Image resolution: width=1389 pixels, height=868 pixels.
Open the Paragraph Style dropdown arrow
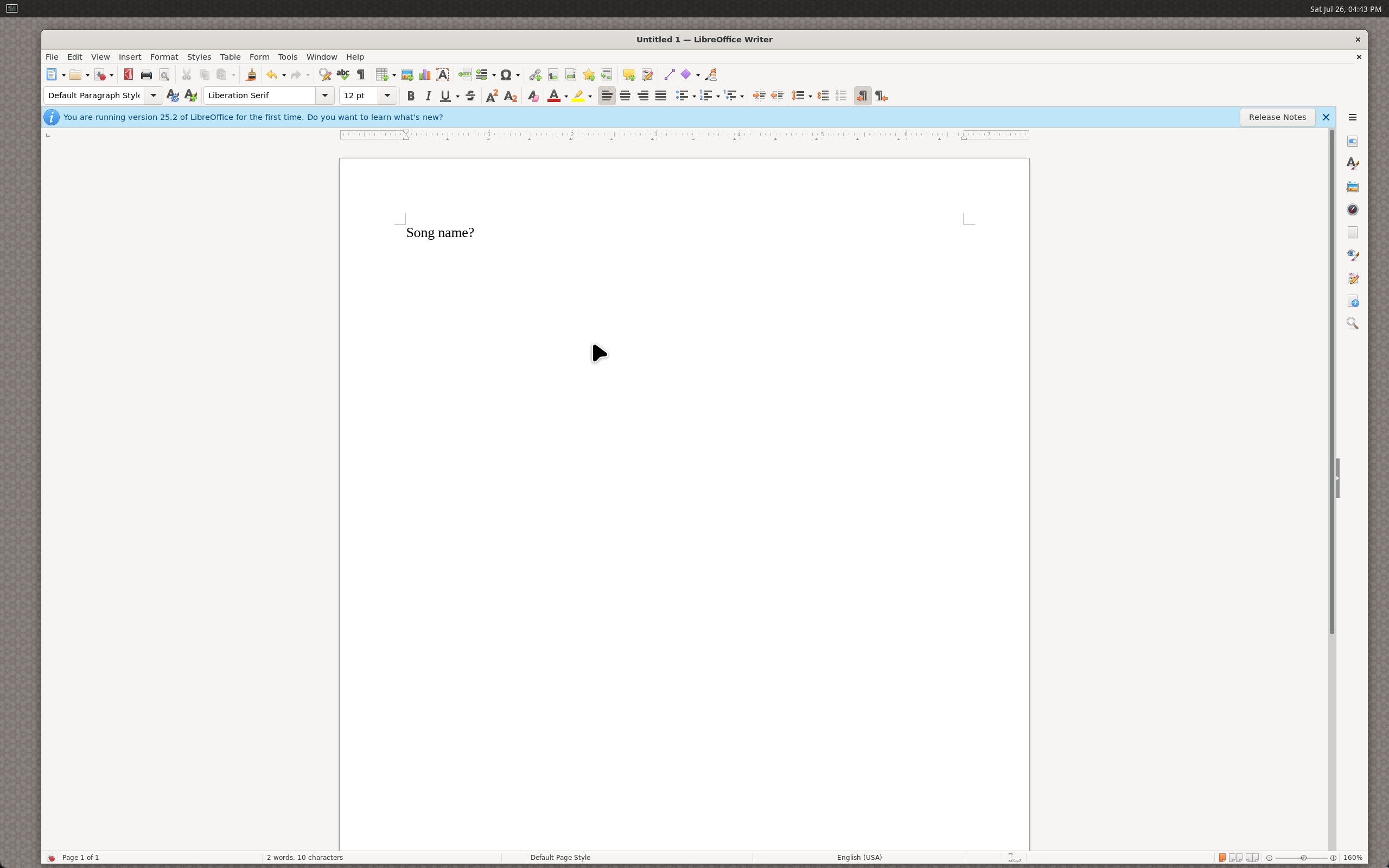click(153, 96)
